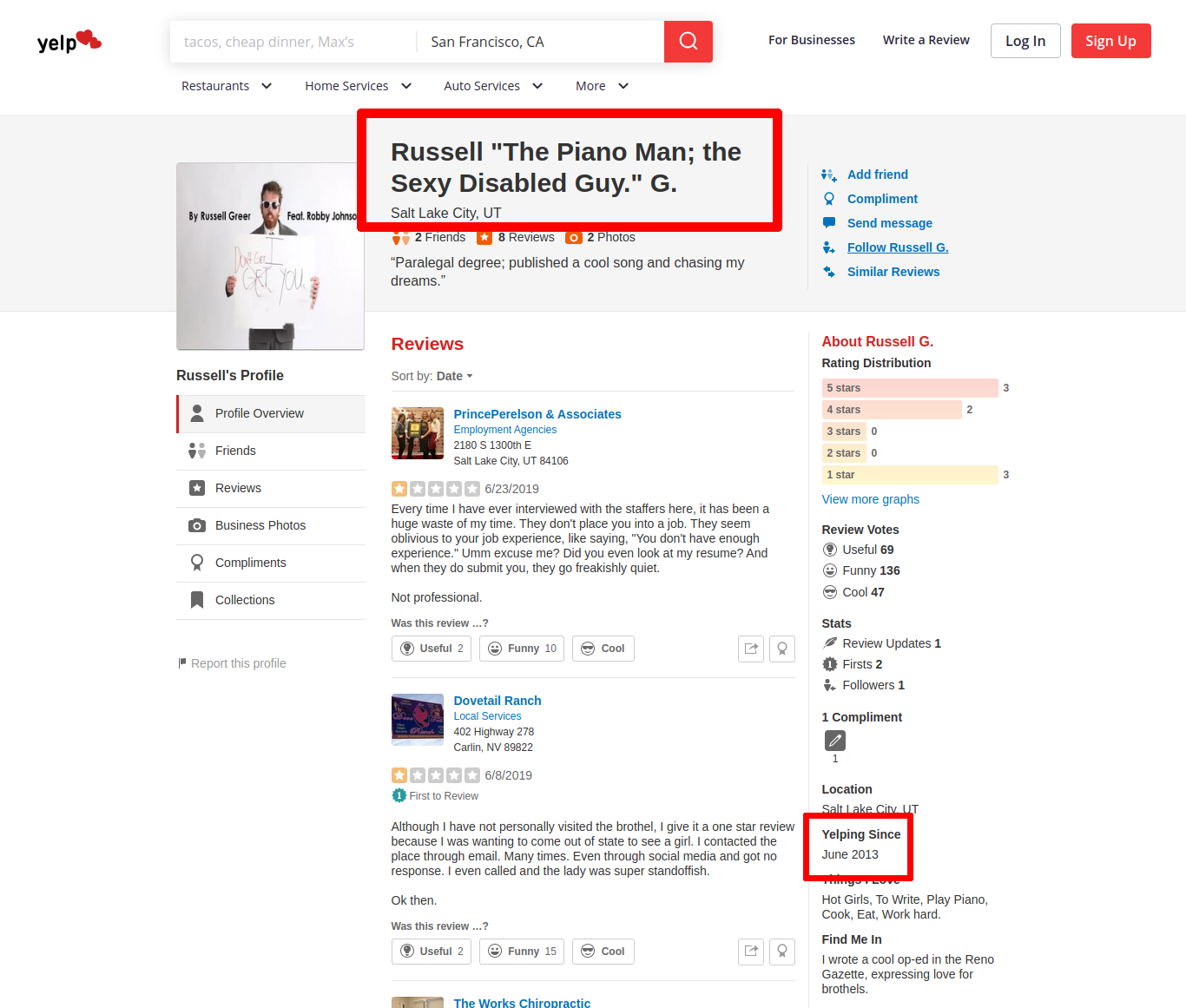Open the Sort by Date dropdown

(454, 376)
